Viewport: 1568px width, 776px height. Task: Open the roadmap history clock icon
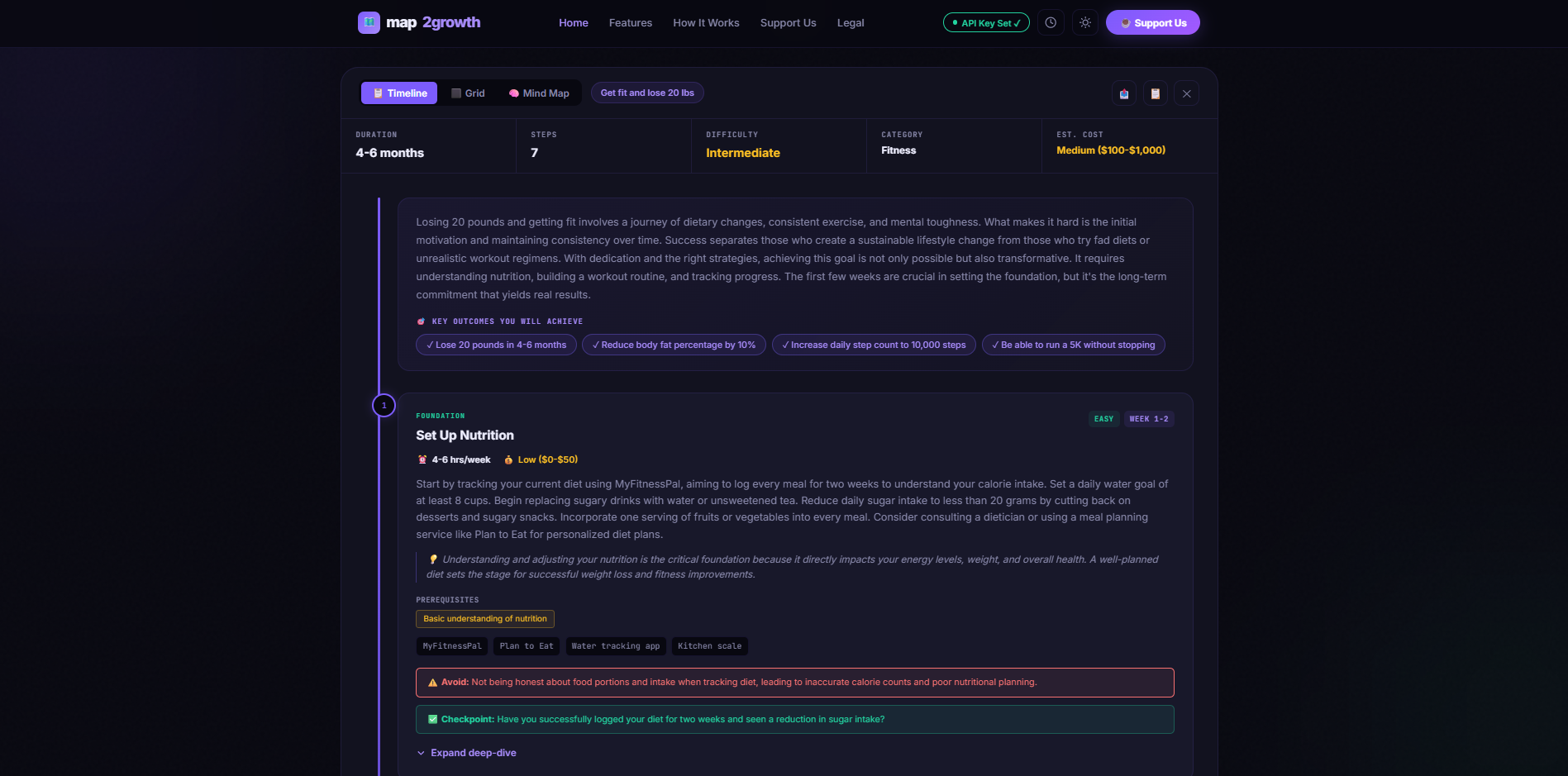[x=1051, y=22]
